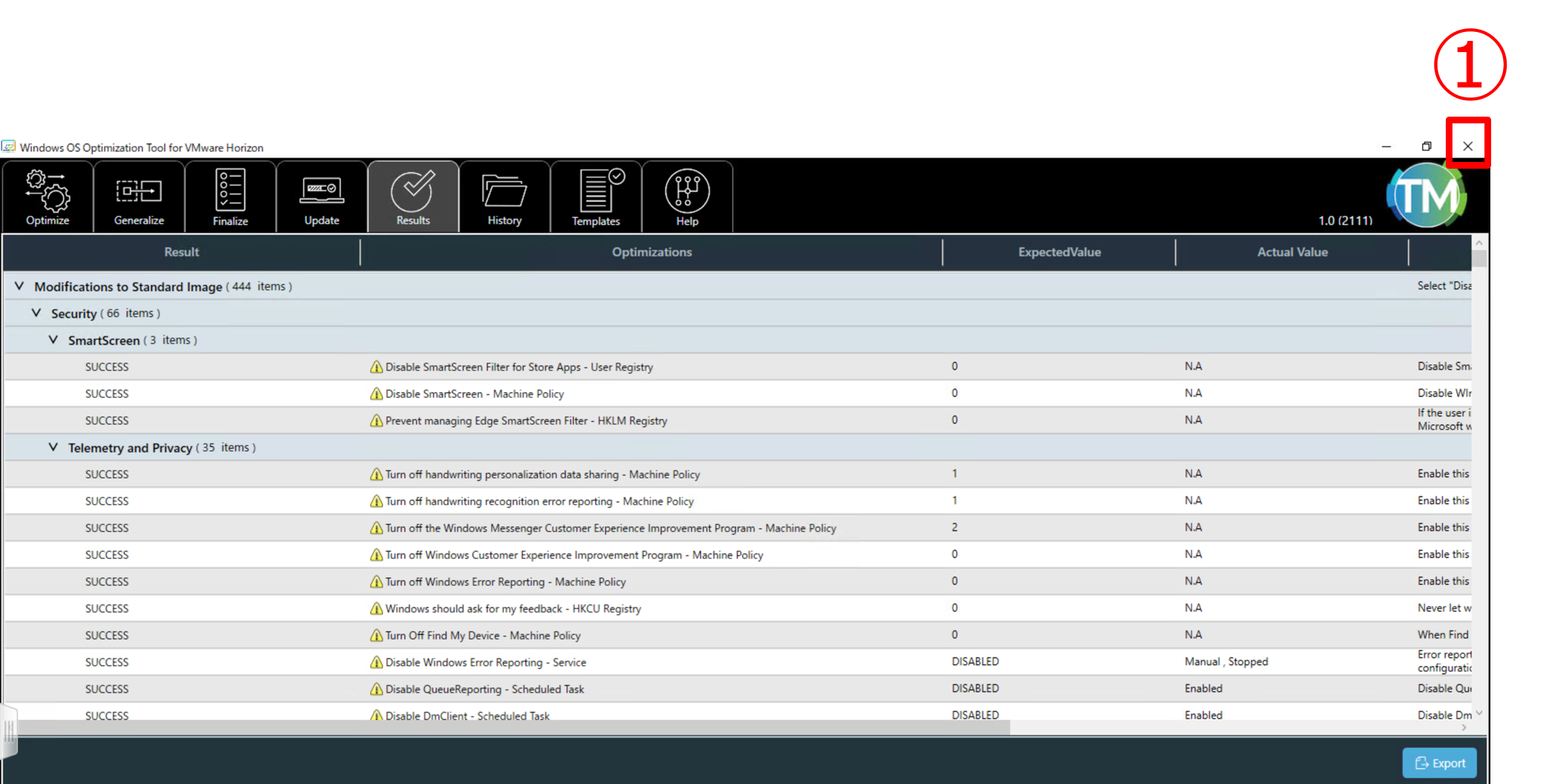
Task: Click the horizontal scrollbar at the bottom
Action: (x=513, y=728)
